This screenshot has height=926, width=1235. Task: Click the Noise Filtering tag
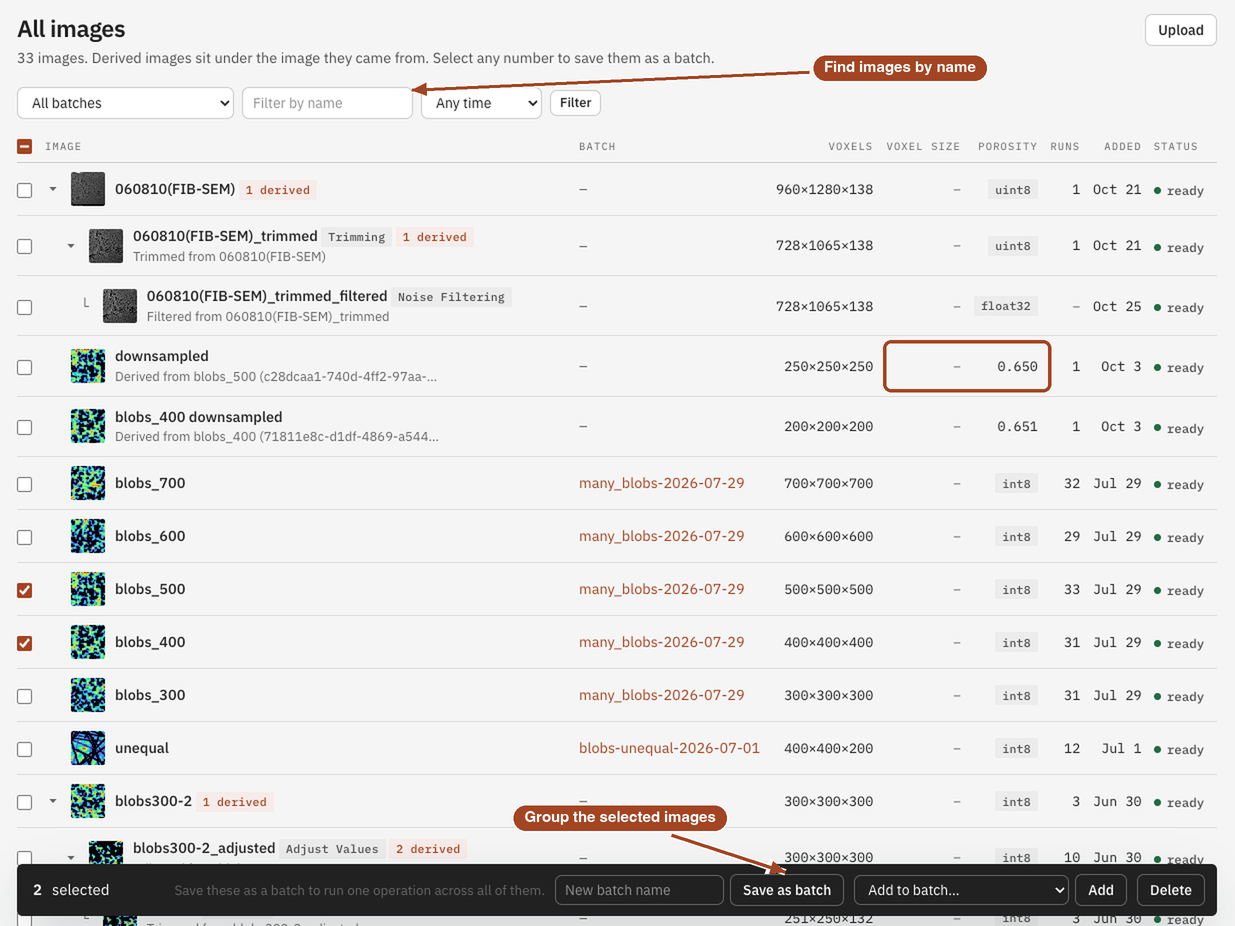click(451, 297)
